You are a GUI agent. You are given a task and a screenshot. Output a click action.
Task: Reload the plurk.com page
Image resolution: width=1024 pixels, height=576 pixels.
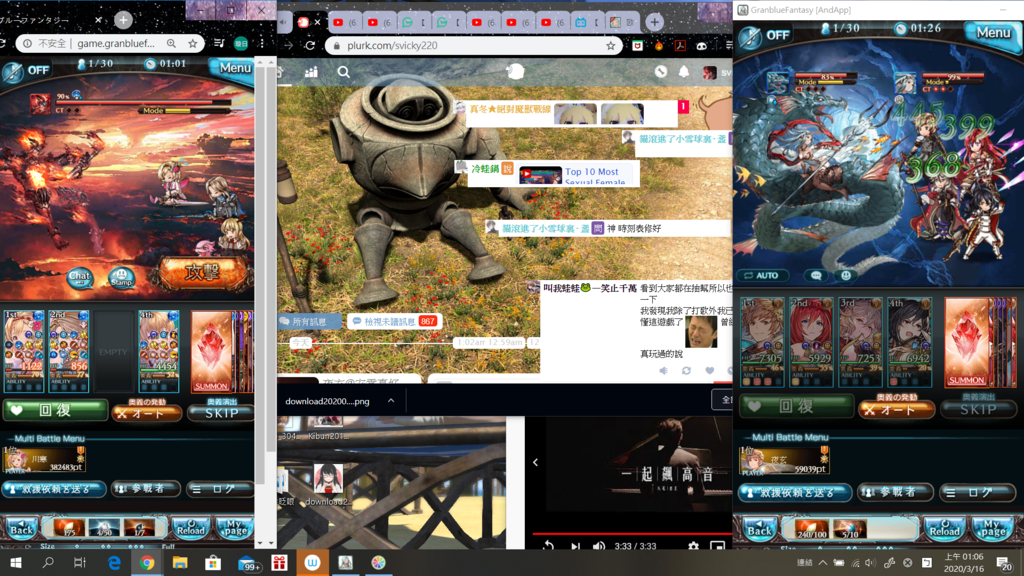(310, 46)
